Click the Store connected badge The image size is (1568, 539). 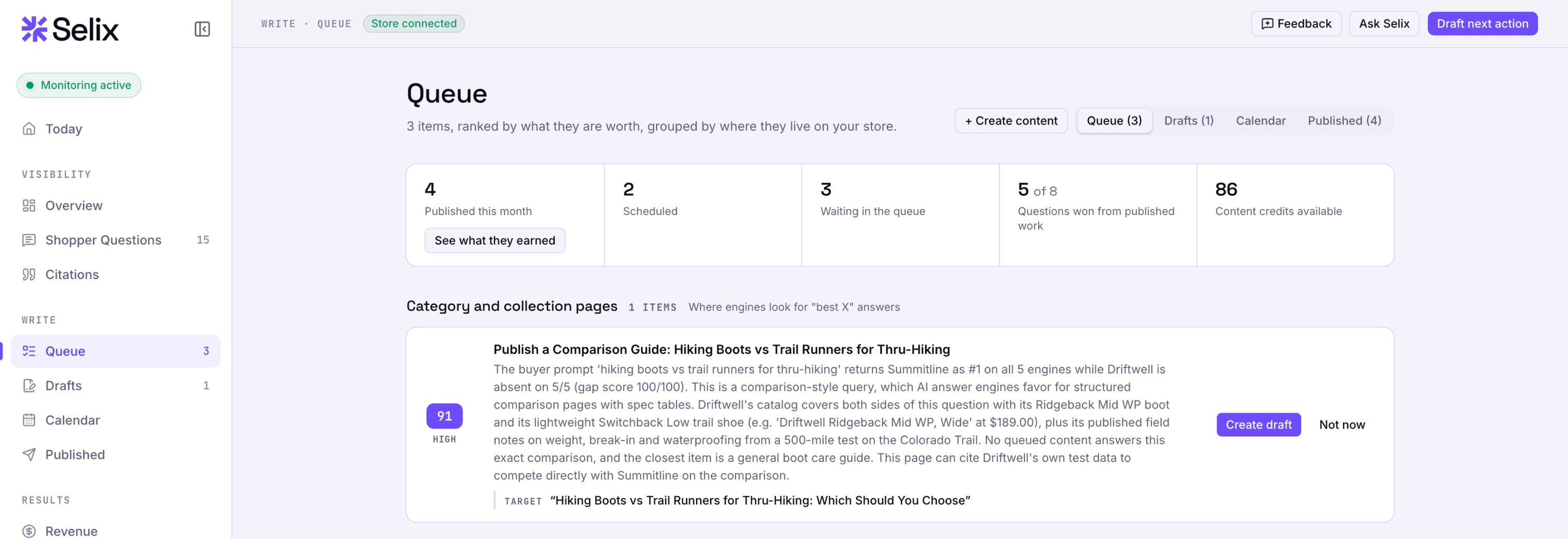413,24
